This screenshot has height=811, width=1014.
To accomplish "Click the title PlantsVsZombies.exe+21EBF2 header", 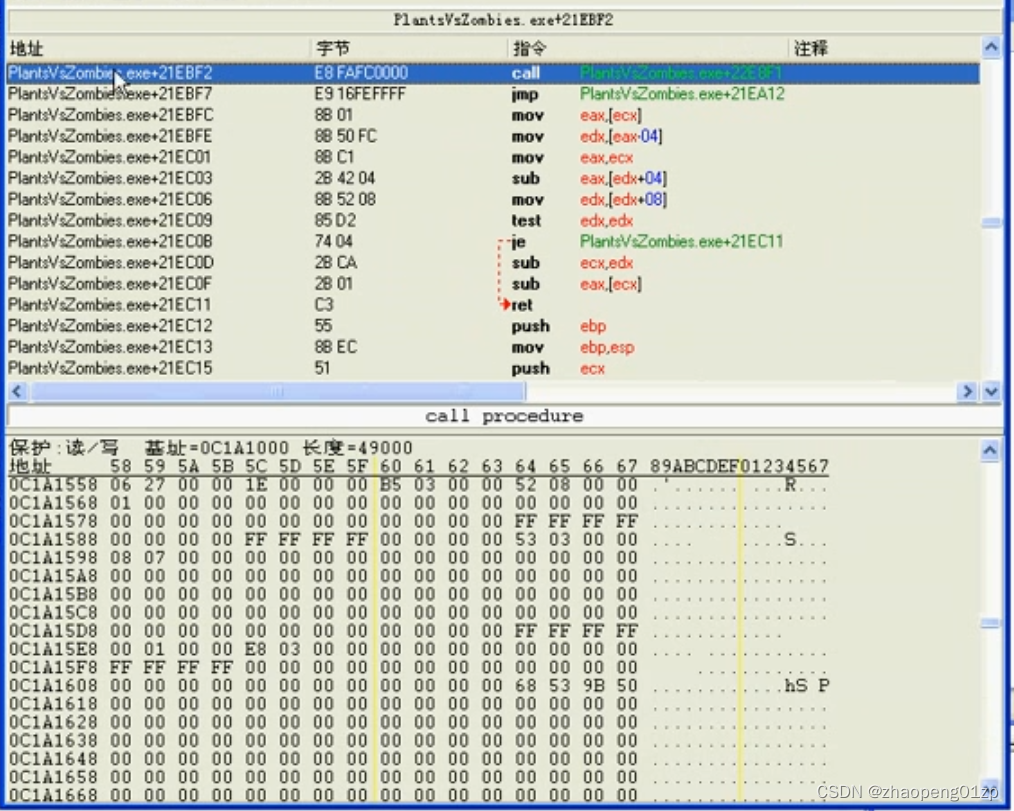I will point(504,20).
